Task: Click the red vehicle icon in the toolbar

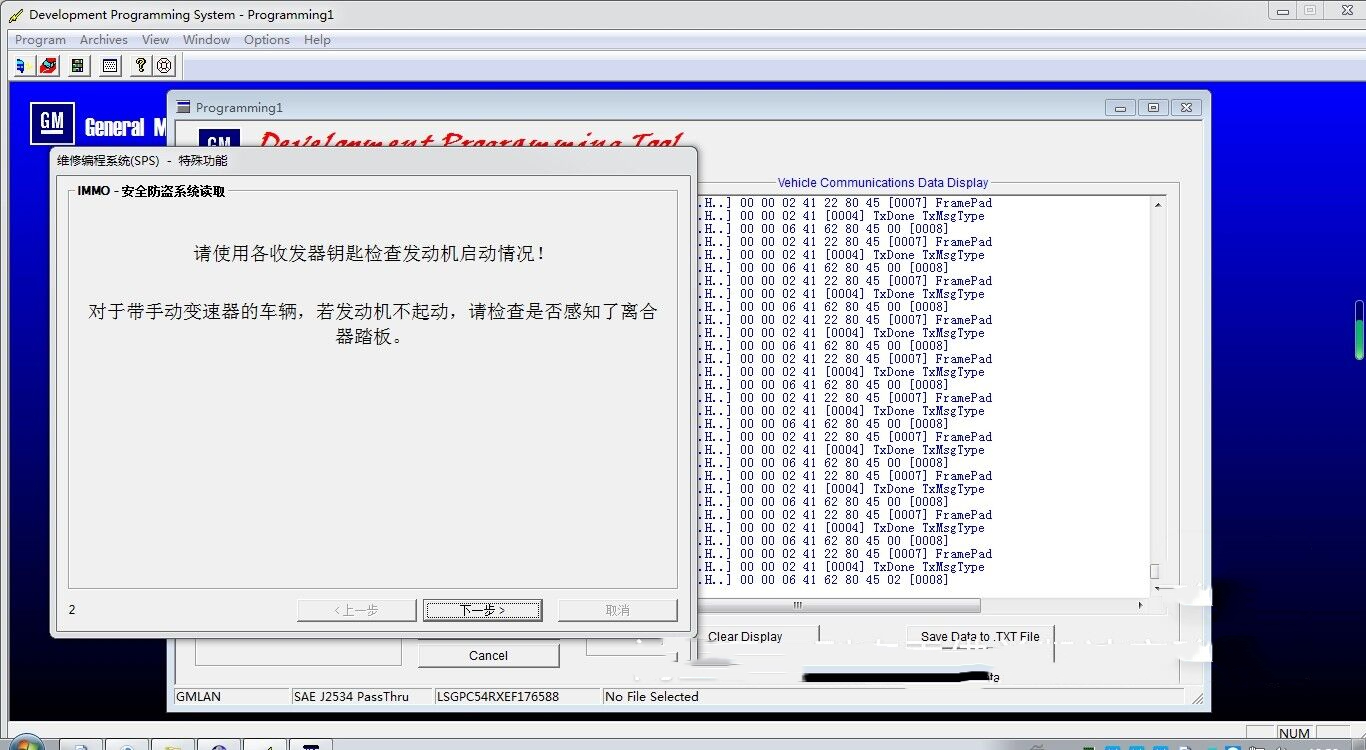Action: [x=48, y=66]
